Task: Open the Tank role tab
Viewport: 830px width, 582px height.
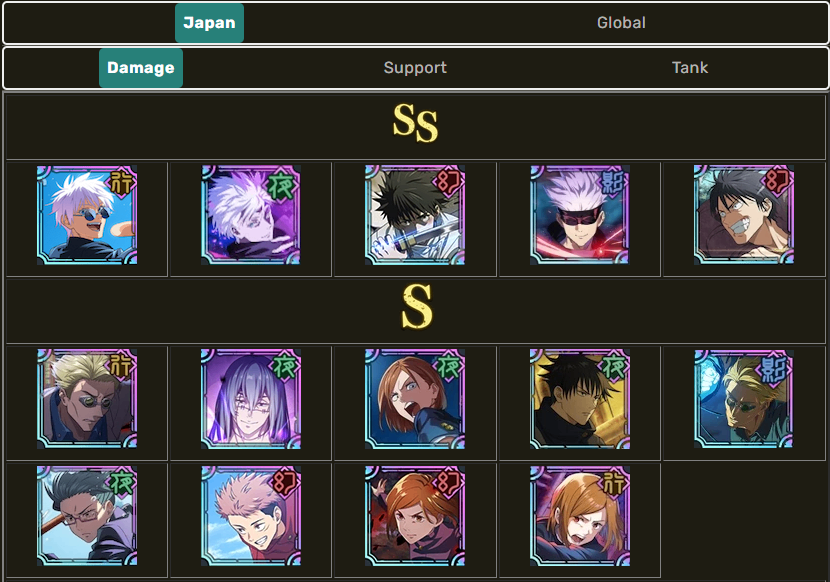Action: point(690,68)
